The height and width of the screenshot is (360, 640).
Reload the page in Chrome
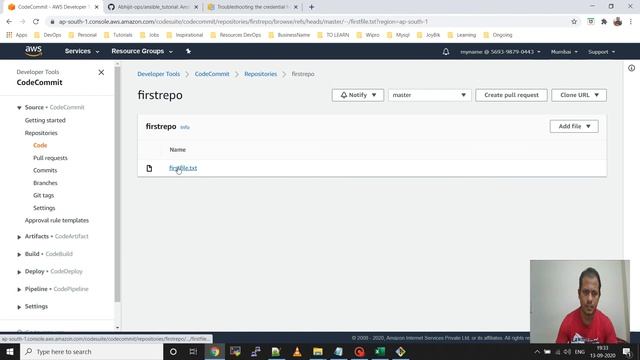tap(36, 22)
